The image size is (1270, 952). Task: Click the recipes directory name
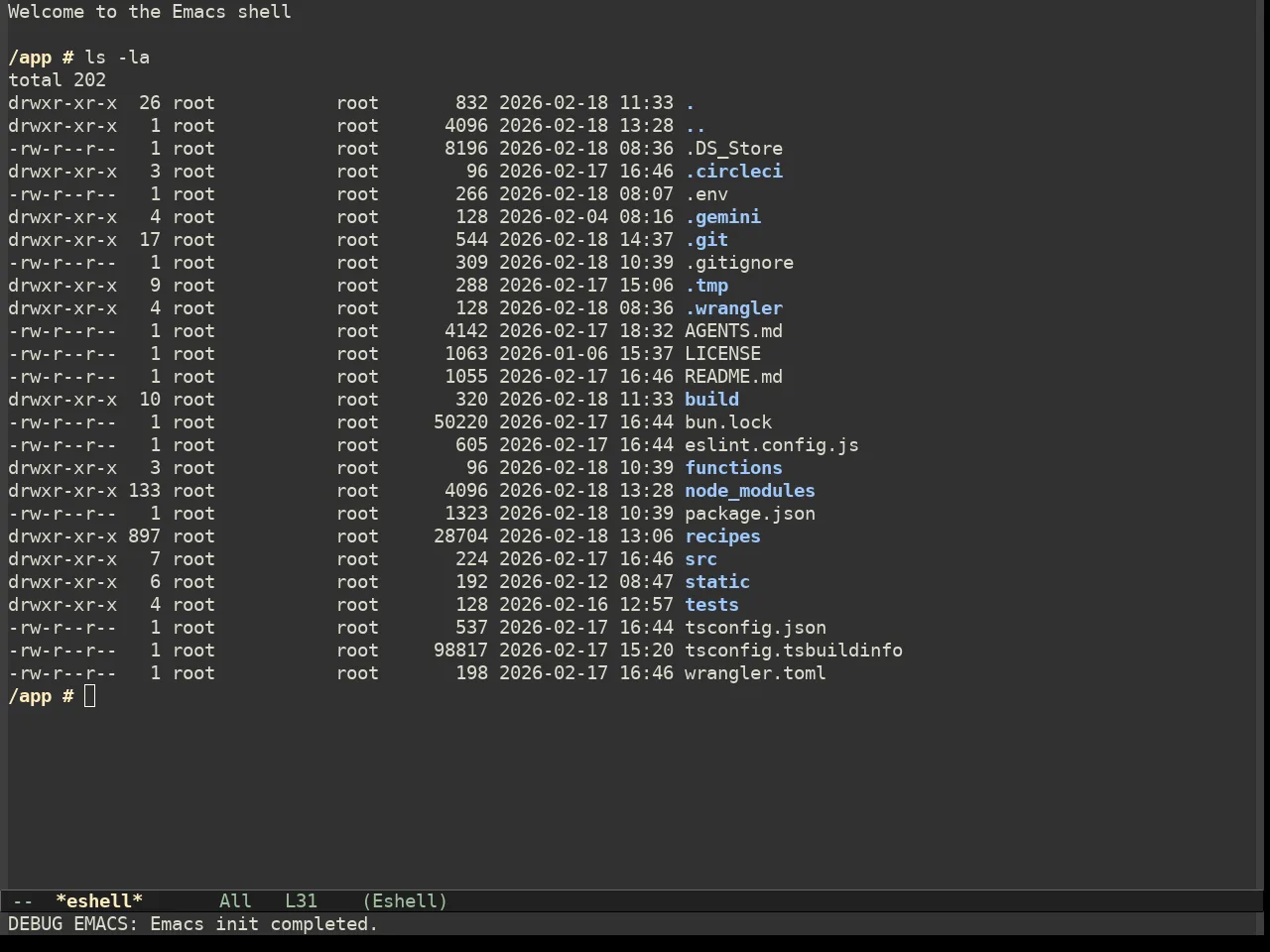tap(722, 536)
